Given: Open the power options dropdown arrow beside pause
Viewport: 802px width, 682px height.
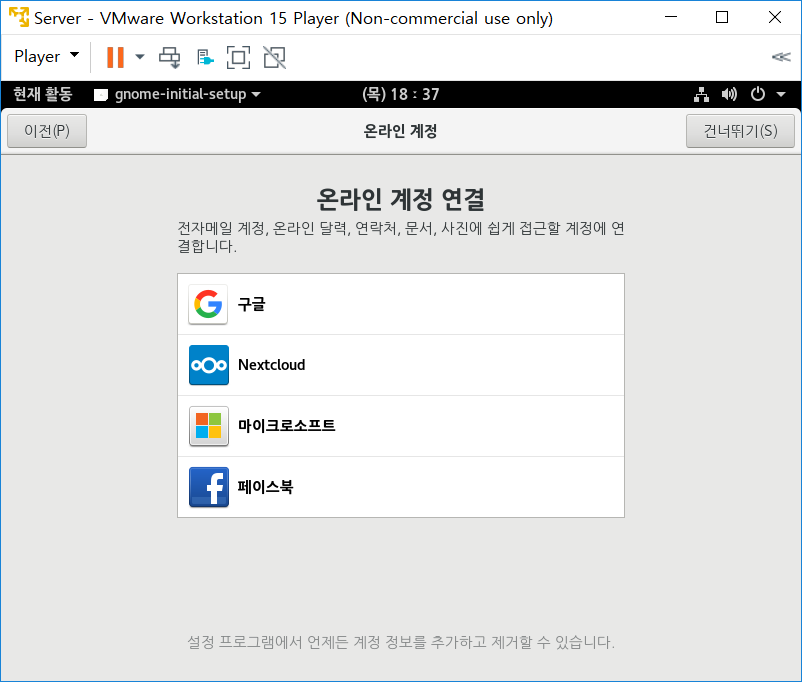Looking at the screenshot, I should click(140, 57).
